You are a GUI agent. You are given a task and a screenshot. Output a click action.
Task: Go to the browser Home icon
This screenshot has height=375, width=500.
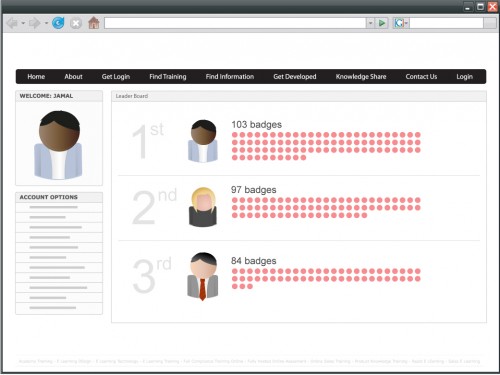point(94,23)
